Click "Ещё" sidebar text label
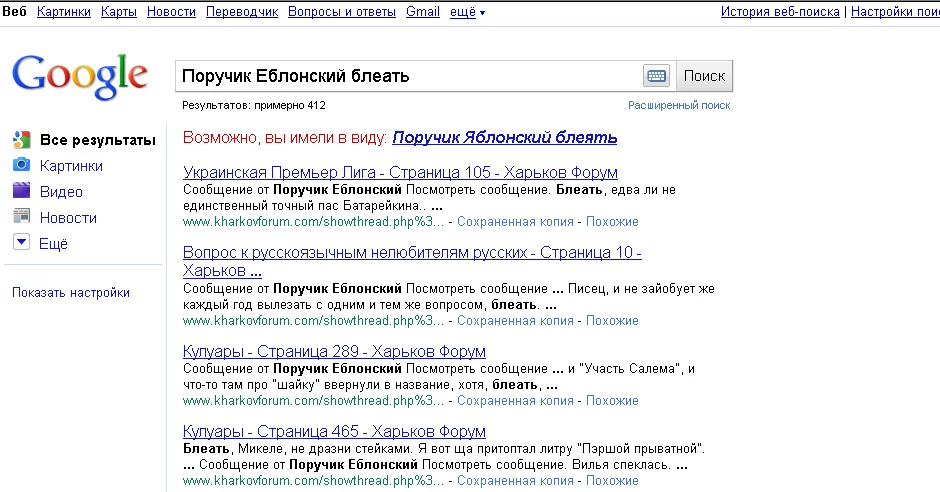 pyautogui.click(x=53, y=244)
